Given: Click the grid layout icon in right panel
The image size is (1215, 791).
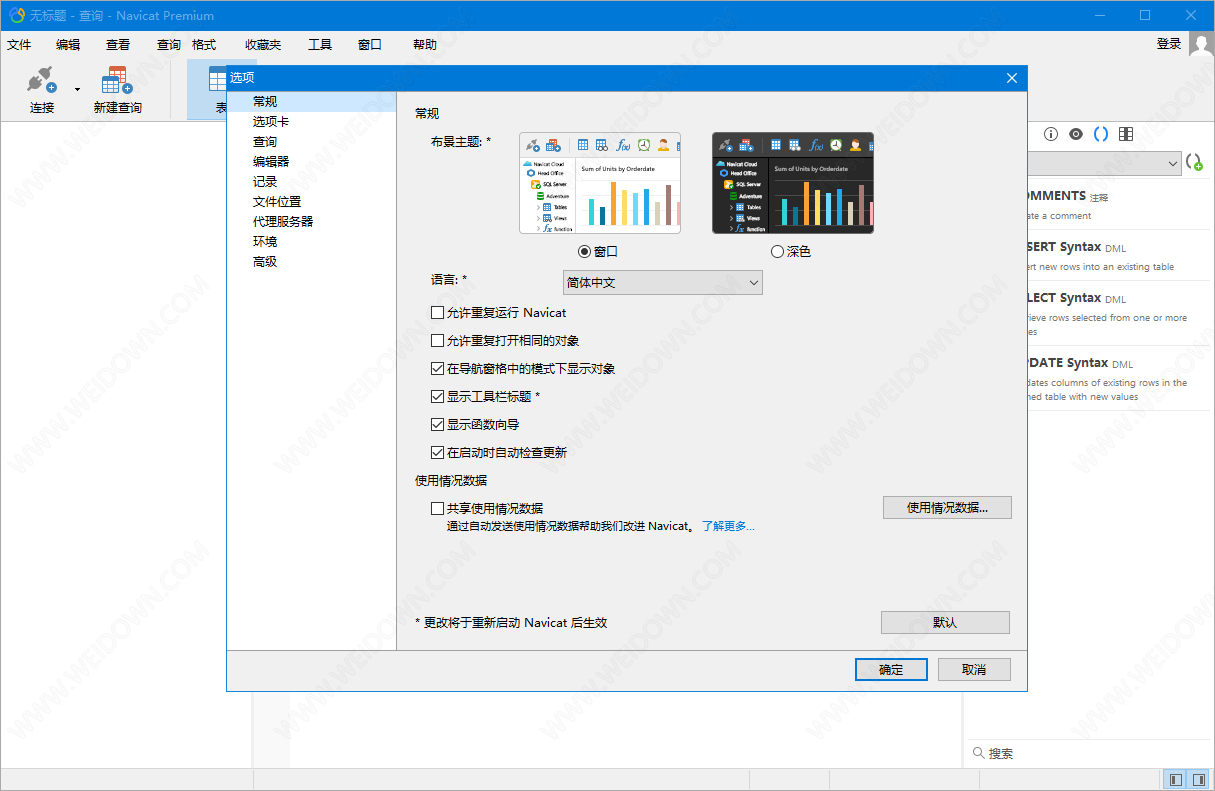Looking at the screenshot, I should pos(1126,134).
